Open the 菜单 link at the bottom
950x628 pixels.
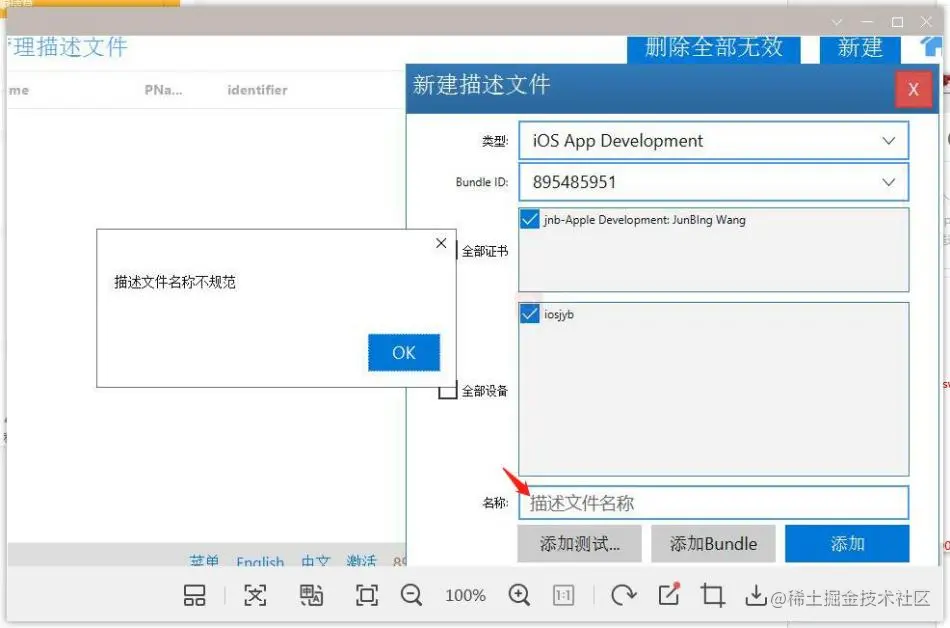[x=204, y=561]
